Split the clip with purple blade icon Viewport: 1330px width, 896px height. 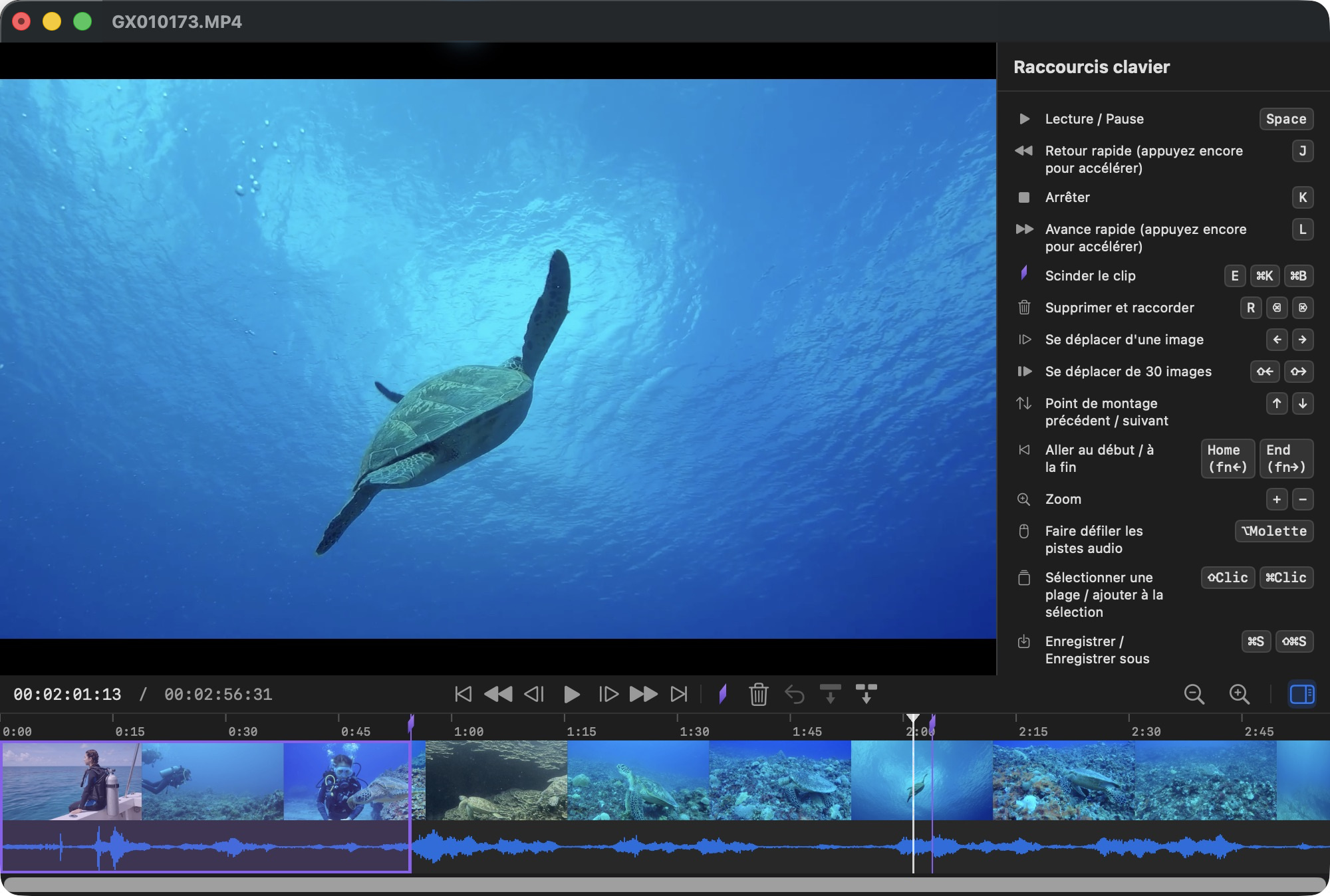point(723,694)
